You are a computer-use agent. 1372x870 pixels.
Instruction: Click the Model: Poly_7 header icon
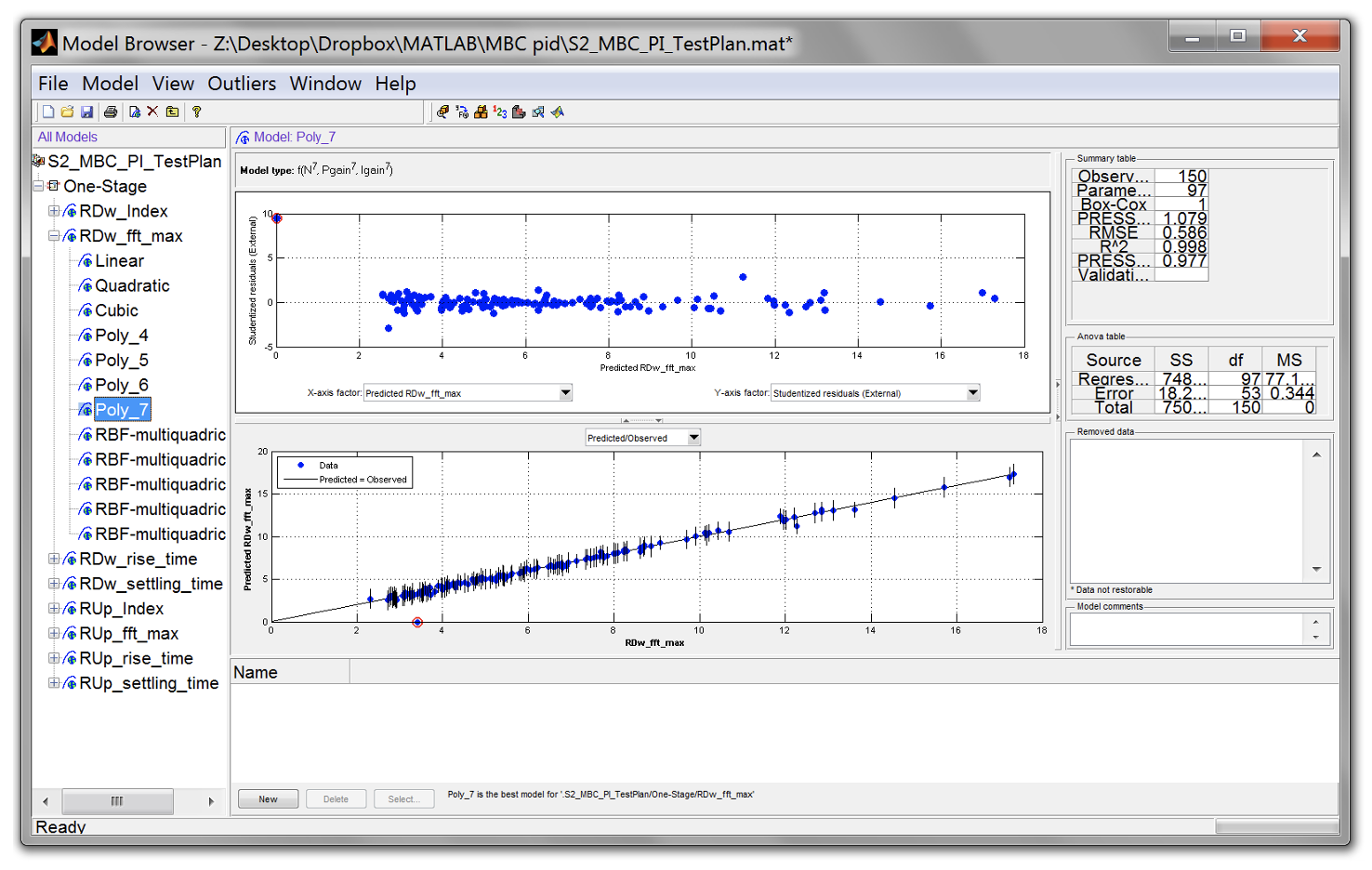coord(244,138)
